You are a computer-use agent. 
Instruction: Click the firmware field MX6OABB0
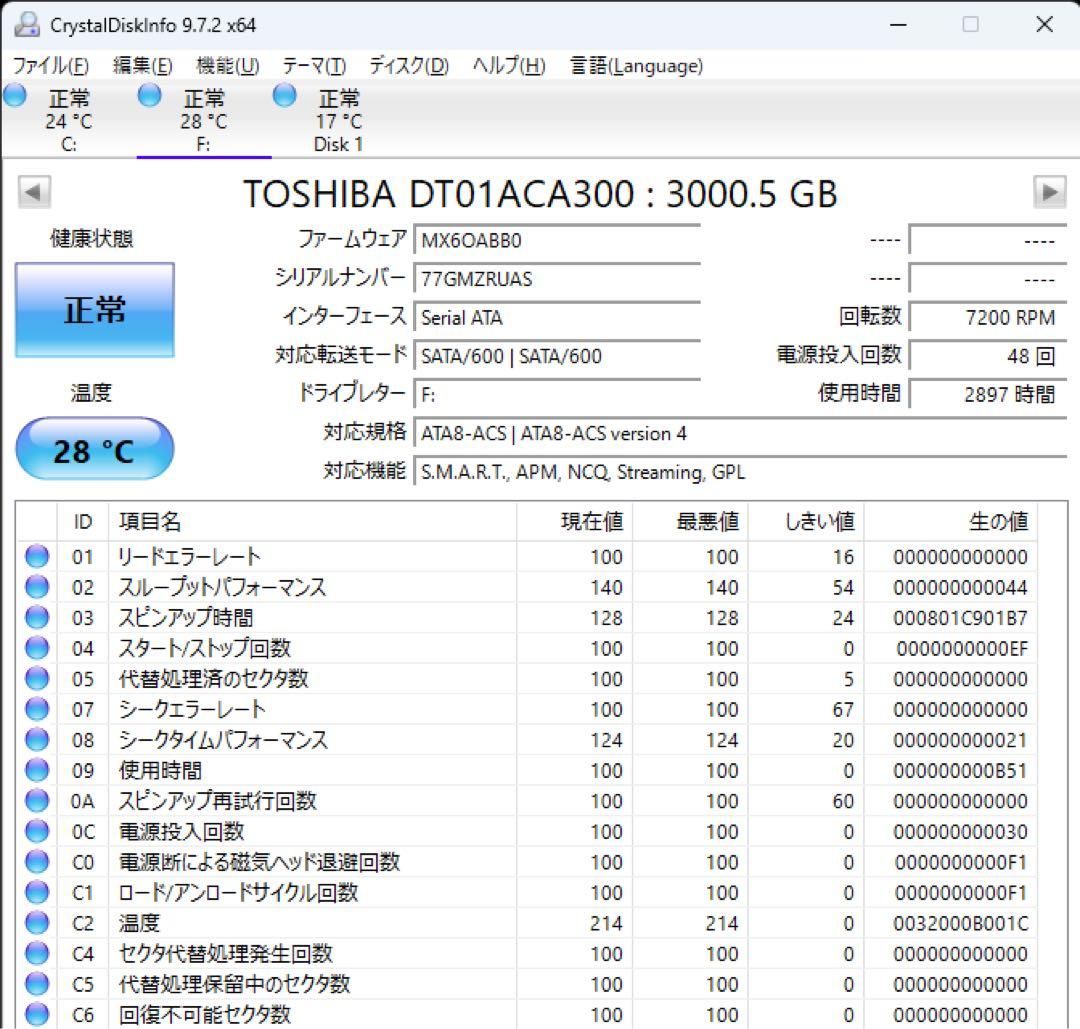coord(557,240)
